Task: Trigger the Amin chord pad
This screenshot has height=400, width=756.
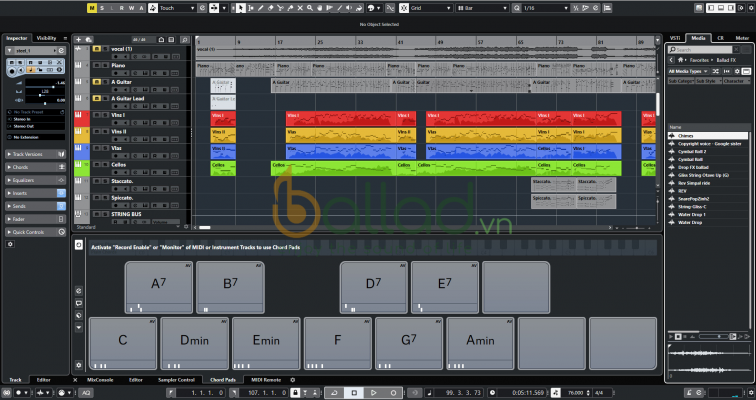Action: 480,343
